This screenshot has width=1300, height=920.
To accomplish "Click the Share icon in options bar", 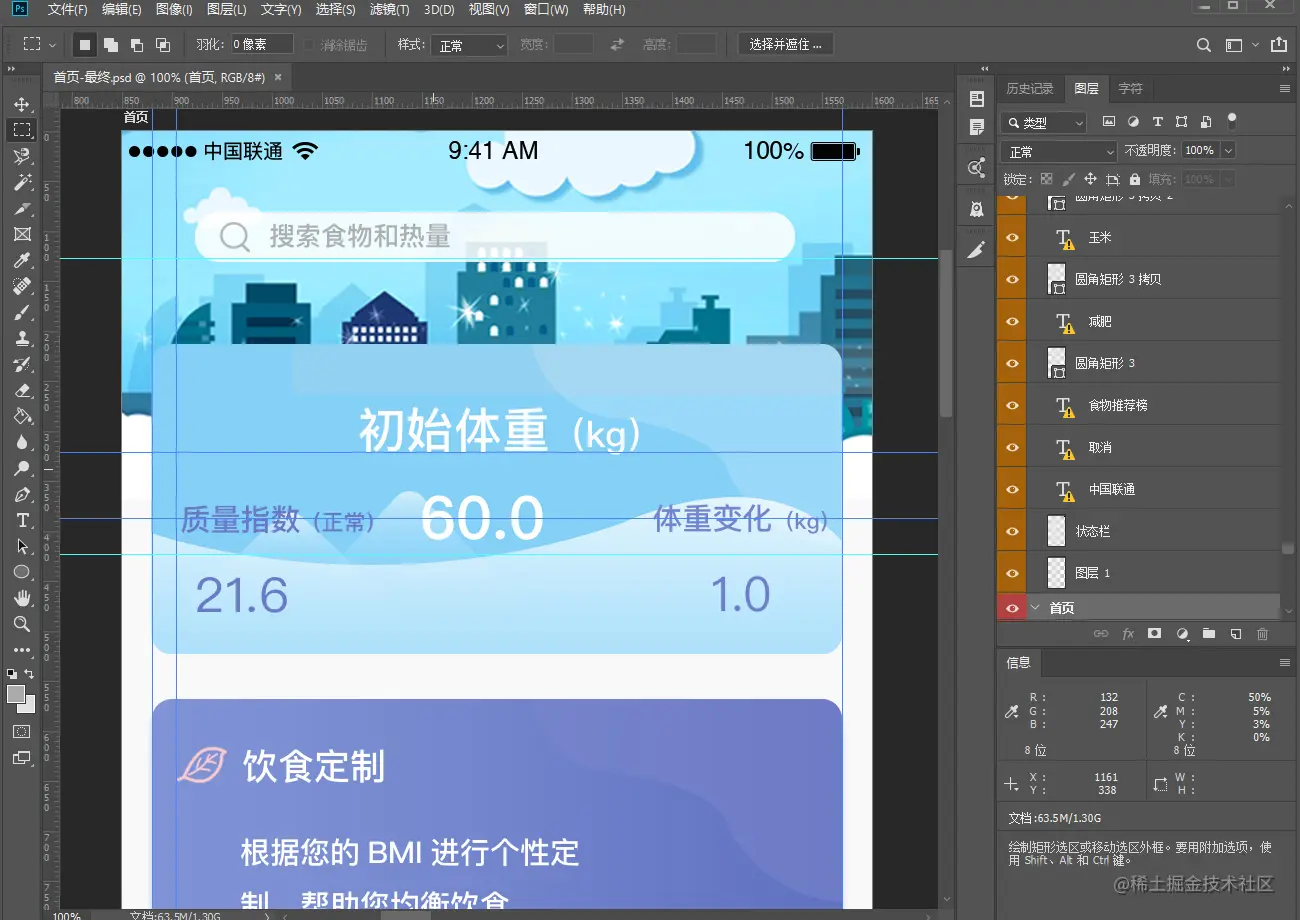I will (1279, 45).
